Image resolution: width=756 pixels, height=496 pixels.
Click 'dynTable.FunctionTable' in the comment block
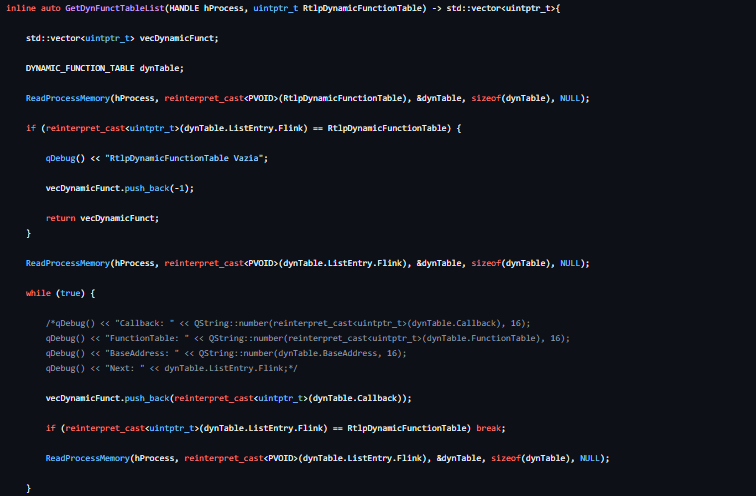(481, 338)
